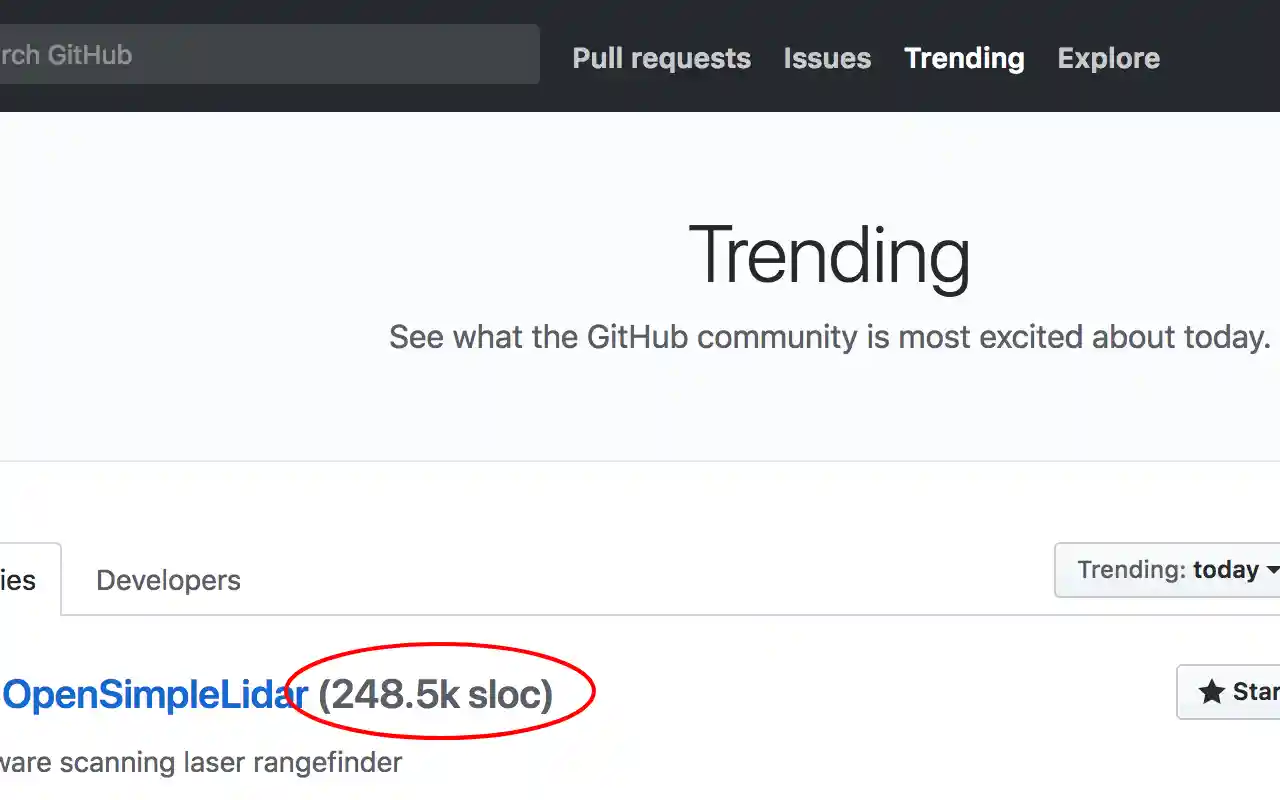Screen dimensions: 1280x800
Task: Select Trending in the top navigation bar
Action: point(964,58)
